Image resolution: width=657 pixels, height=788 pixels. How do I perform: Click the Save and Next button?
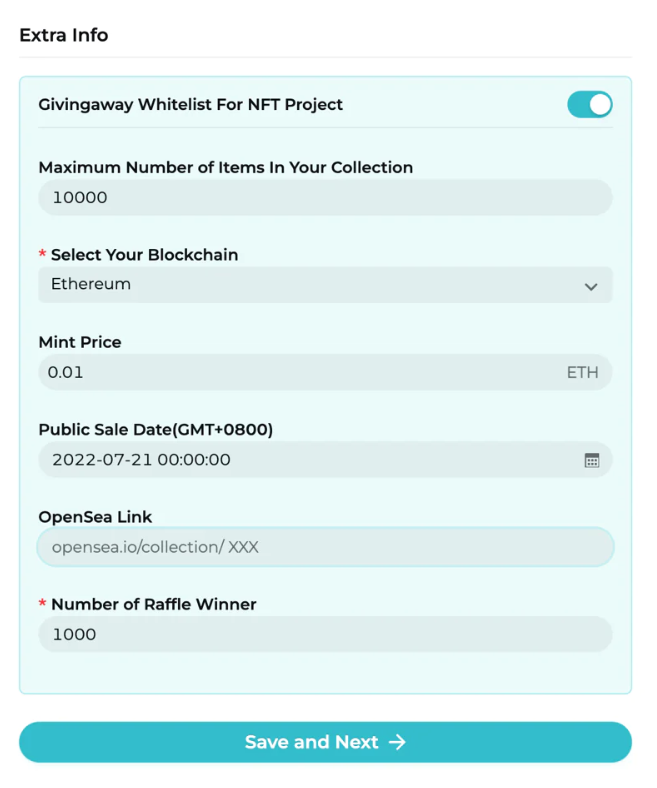325,742
